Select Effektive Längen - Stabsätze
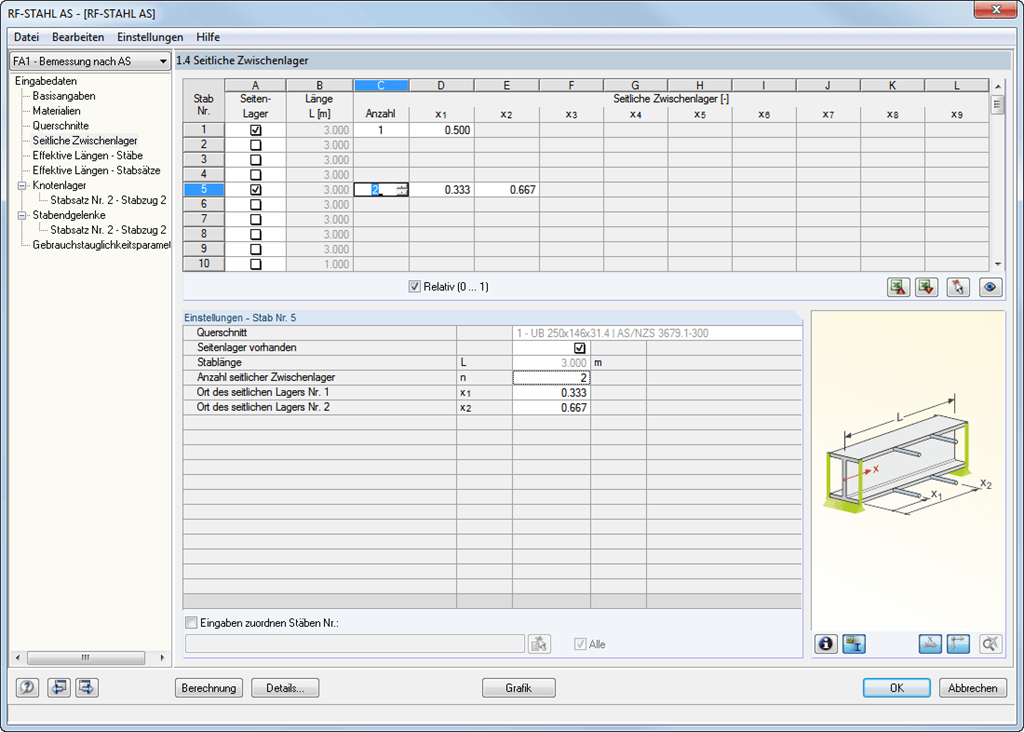The height and width of the screenshot is (732, 1024). (97, 171)
